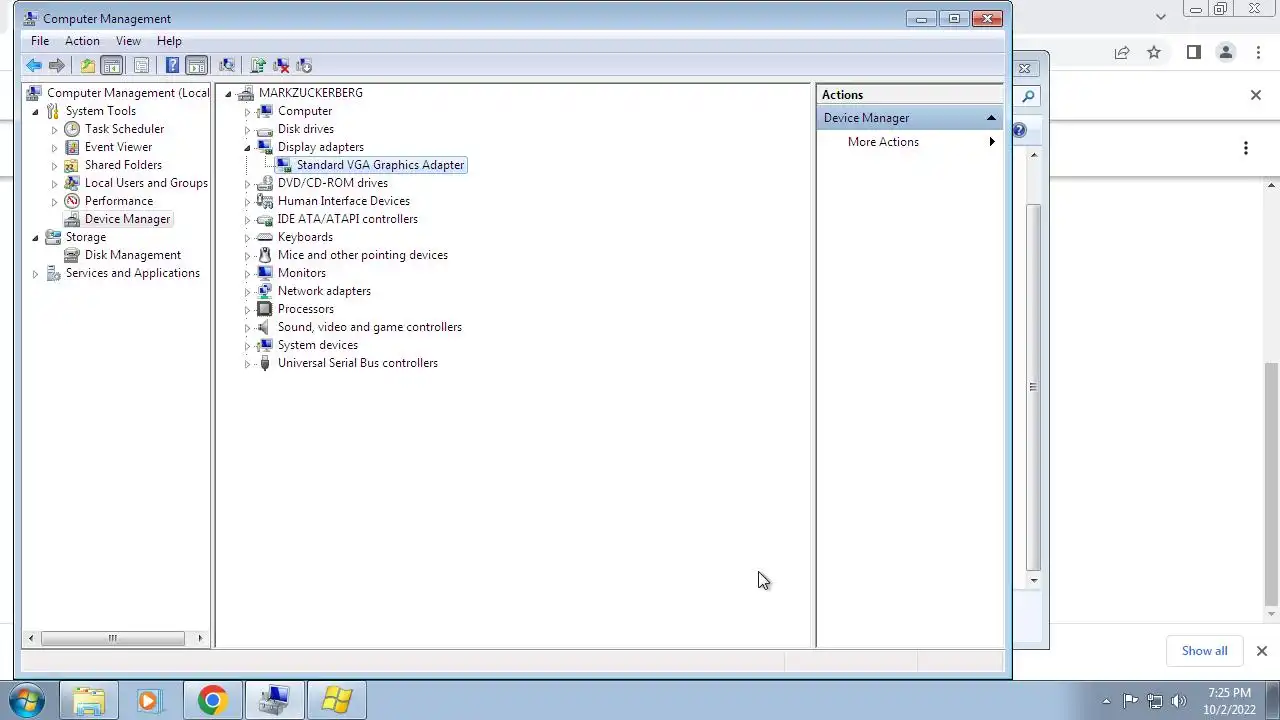Expand the Network adapters category
The width and height of the screenshot is (1280, 720).
tap(247, 291)
